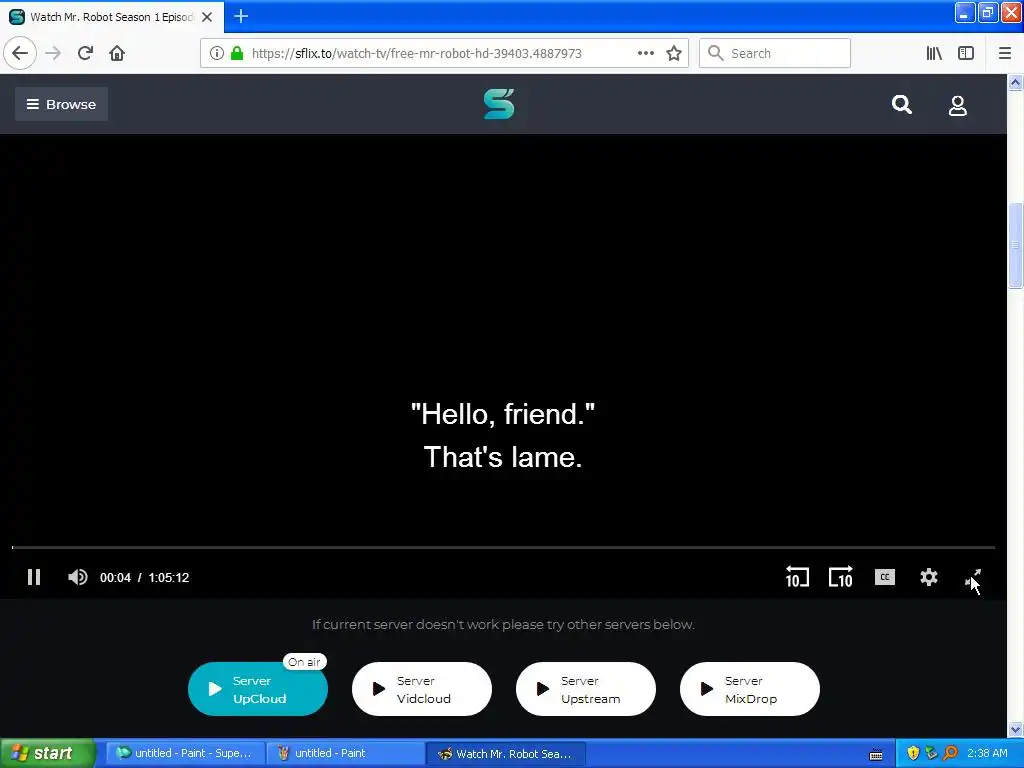This screenshot has height=768, width=1024.
Task: Skip forward 10 seconds in the player
Action: click(840, 577)
